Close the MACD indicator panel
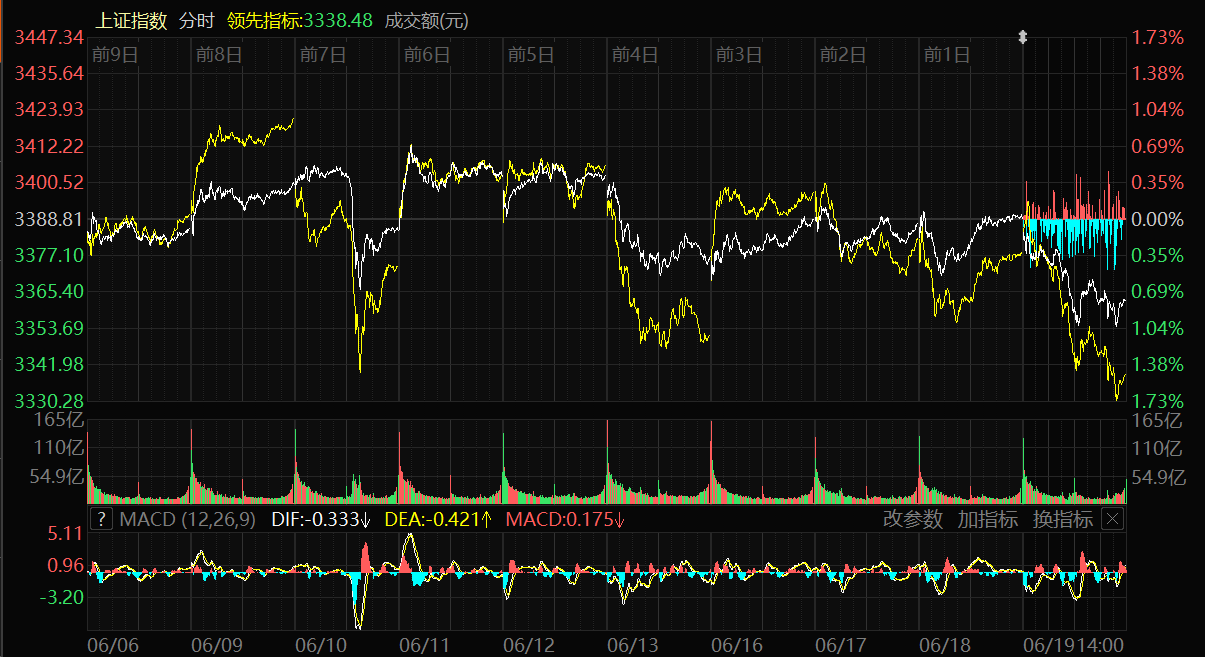 [1112, 519]
